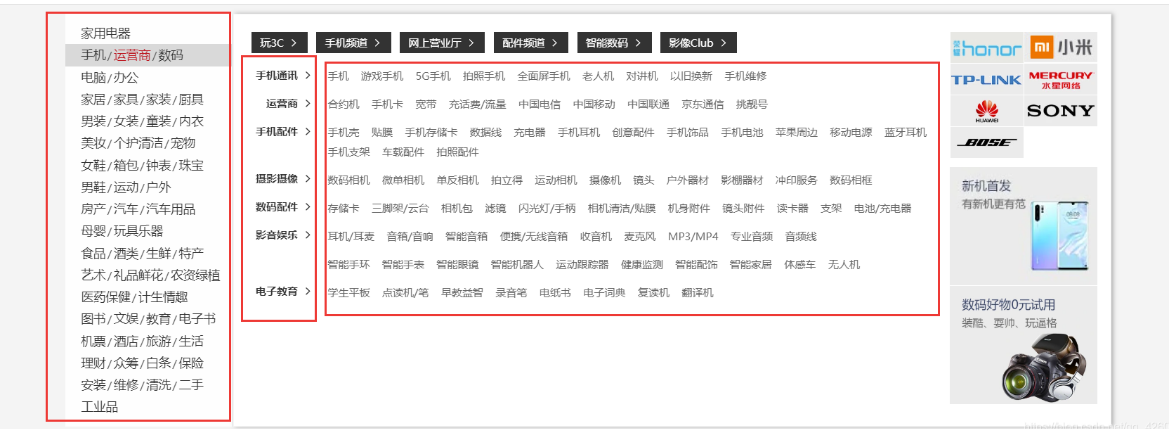The image size is (1169, 429).
Task: Open the 电子词典 link
Action: tap(604, 293)
